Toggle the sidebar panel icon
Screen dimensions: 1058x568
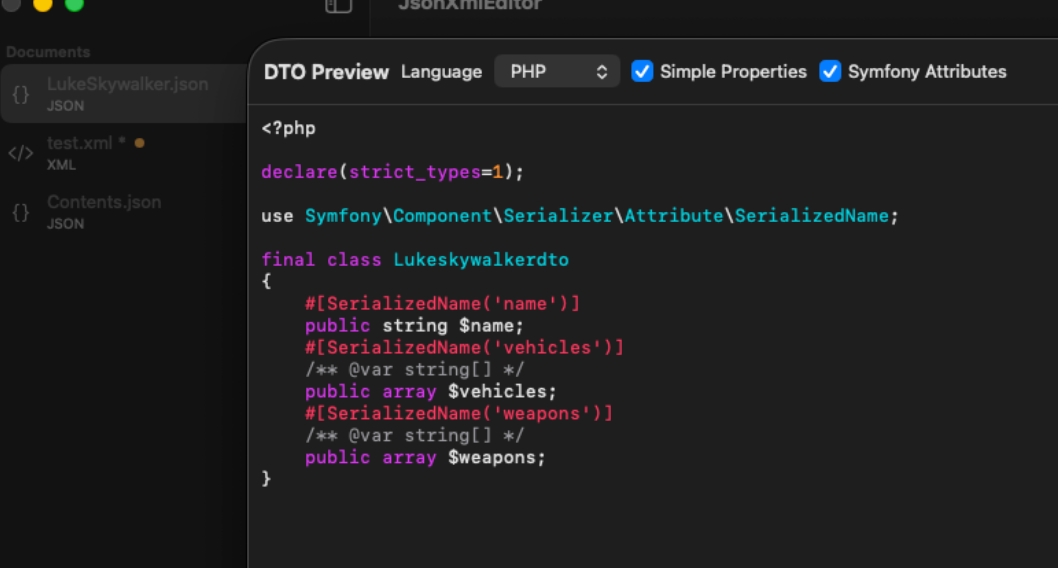[x=338, y=5]
